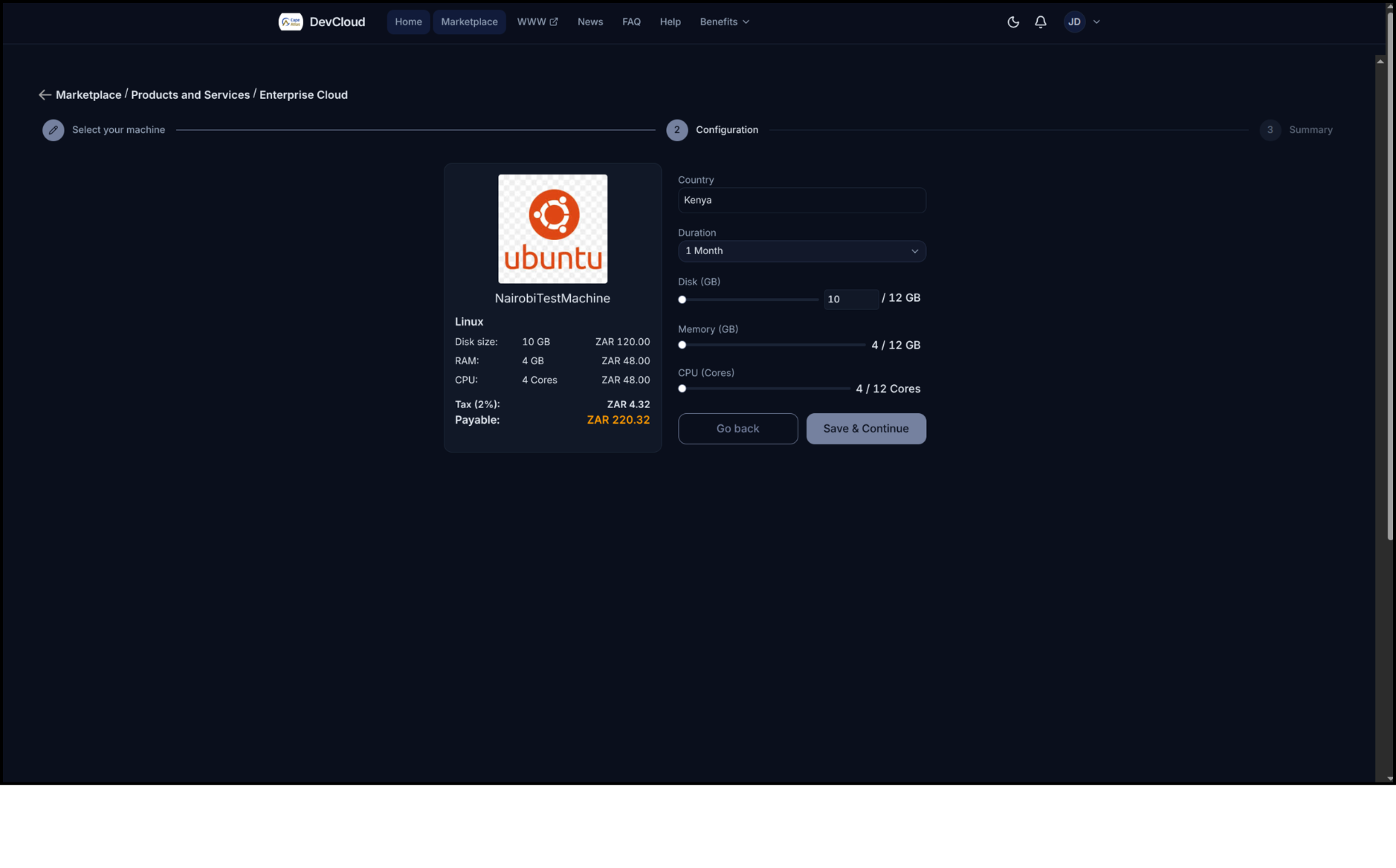Select the Summary step 3 circle
This screenshot has height=868, width=1396.
pyautogui.click(x=1270, y=130)
